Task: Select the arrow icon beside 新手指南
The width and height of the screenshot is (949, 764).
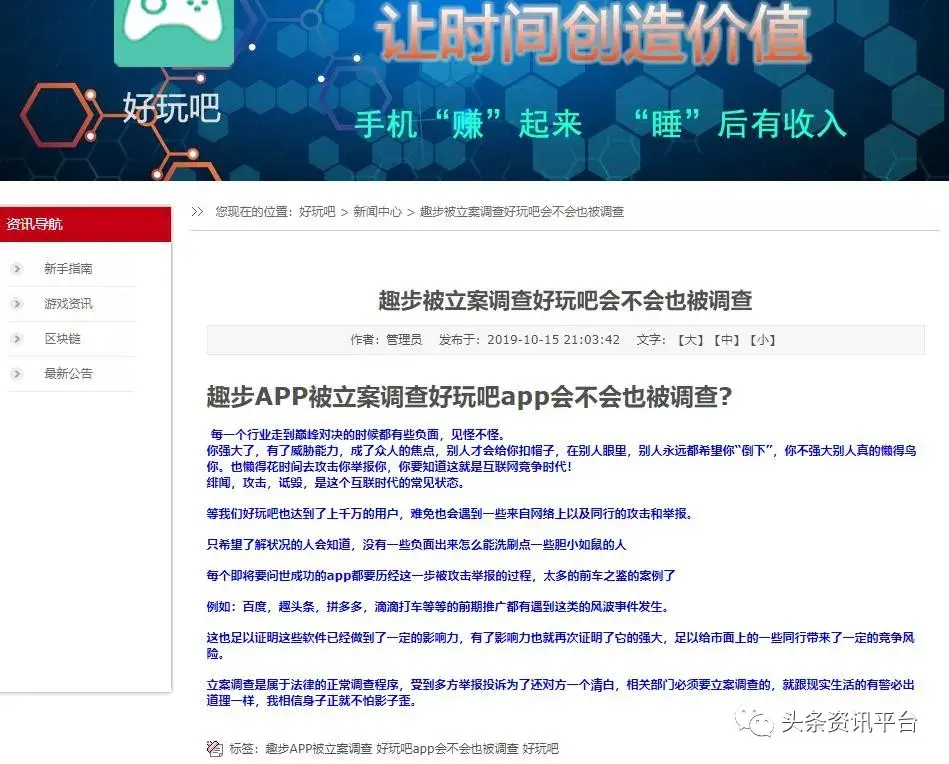Action: [x=16, y=268]
